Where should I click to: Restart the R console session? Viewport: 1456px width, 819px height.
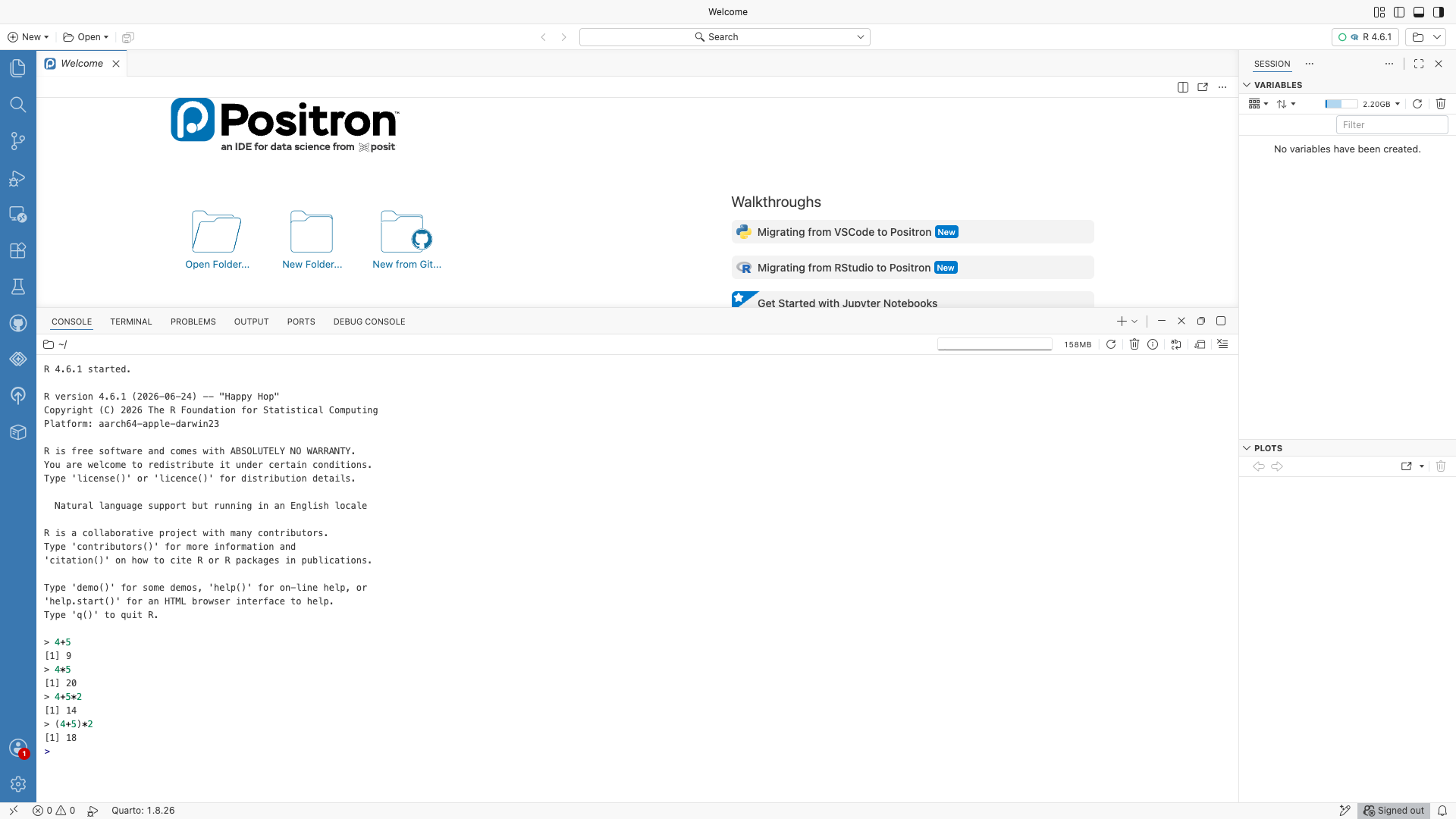pos(1111,344)
